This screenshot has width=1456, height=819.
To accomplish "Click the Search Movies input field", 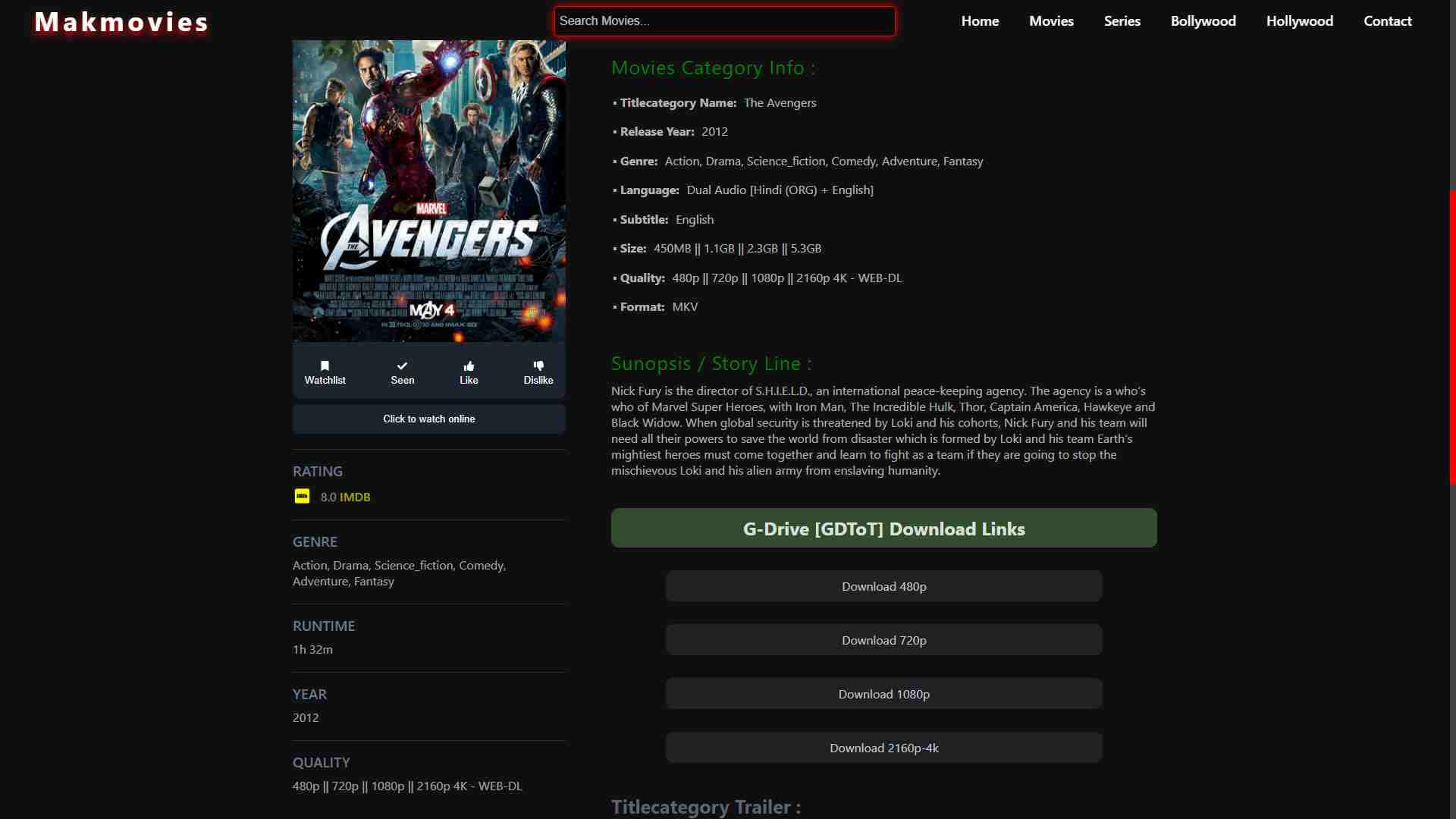I will [724, 20].
